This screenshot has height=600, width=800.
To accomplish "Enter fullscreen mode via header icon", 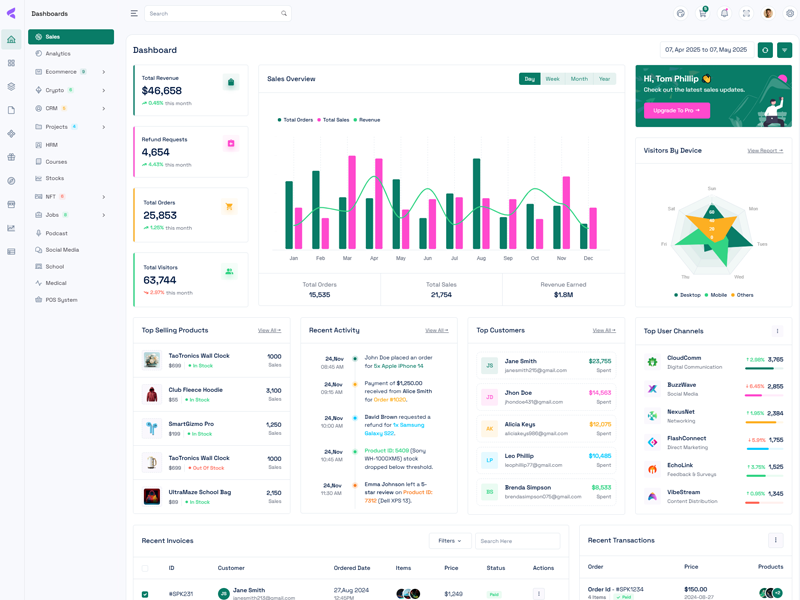I will tap(746, 14).
